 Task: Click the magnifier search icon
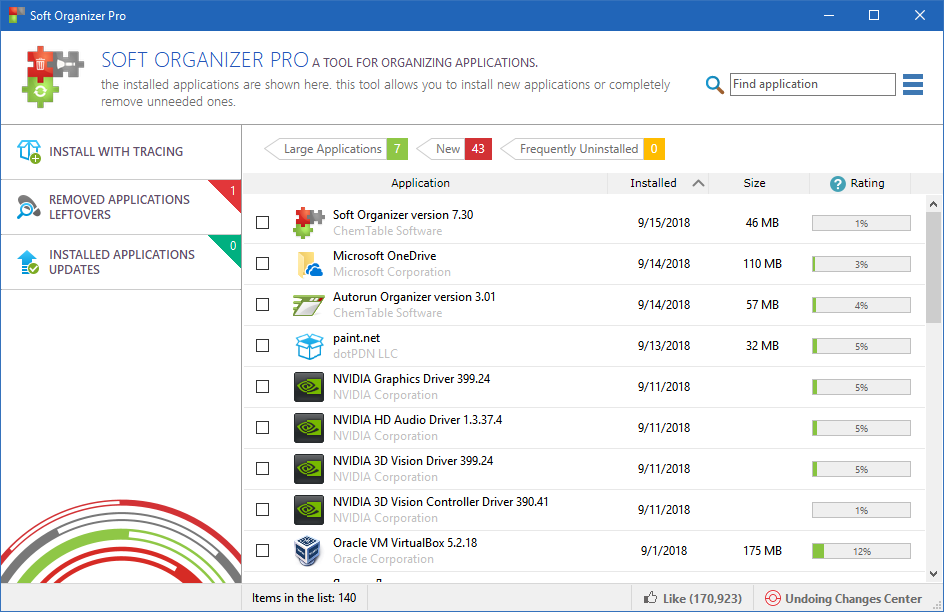pos(714,85)
